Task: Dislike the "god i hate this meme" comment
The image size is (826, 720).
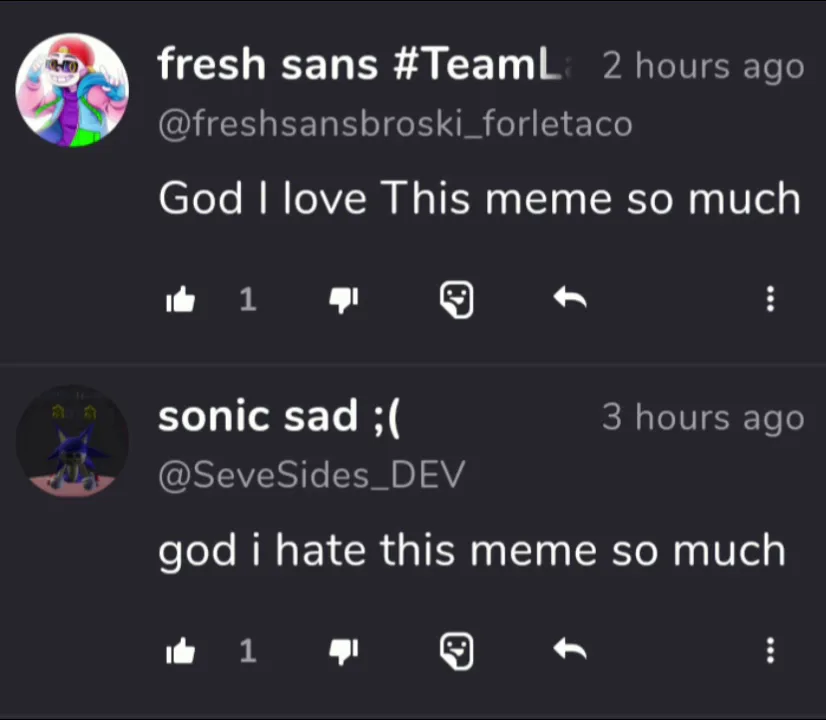Action: tap(343, 652)
